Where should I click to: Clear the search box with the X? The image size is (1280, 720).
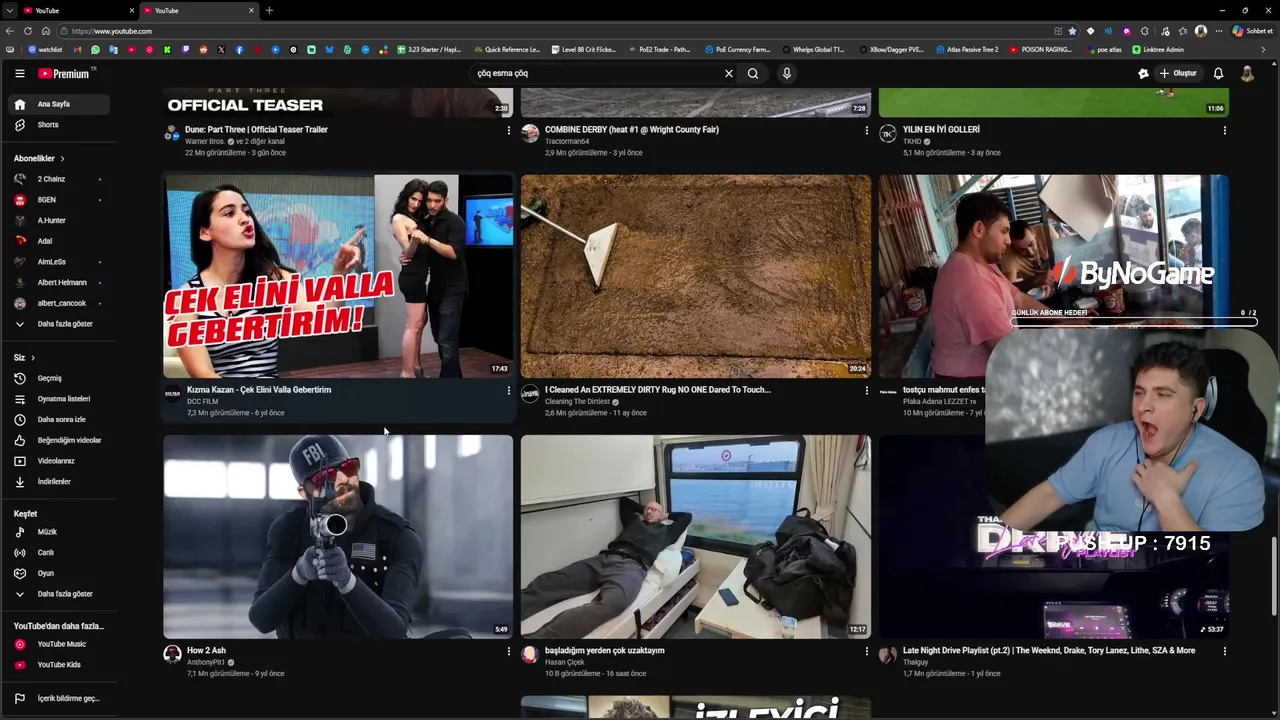(729, 73)
